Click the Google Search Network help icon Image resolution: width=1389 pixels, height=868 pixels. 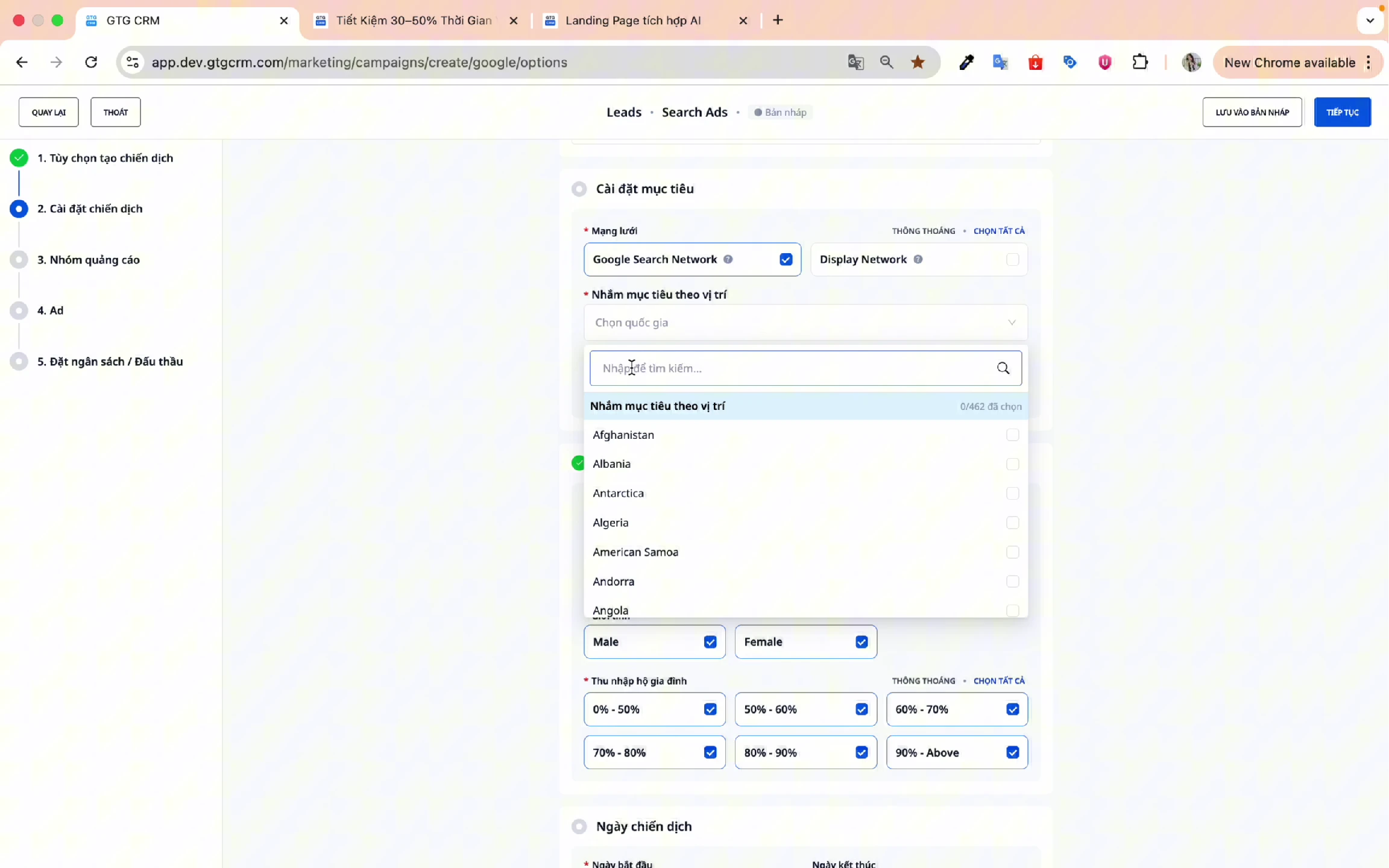coord(728,259)
